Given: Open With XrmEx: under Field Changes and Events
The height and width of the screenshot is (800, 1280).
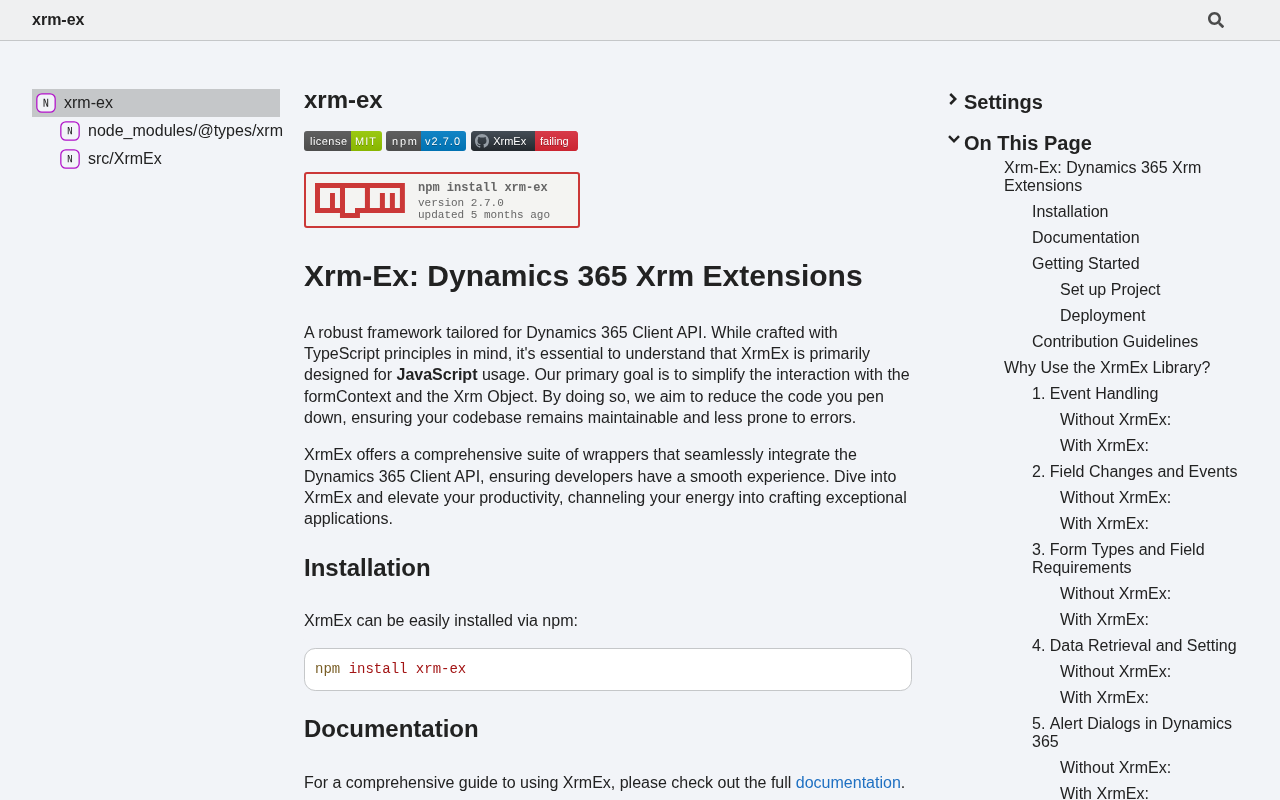Looking at the screenshot, I should coord(1104,524).
